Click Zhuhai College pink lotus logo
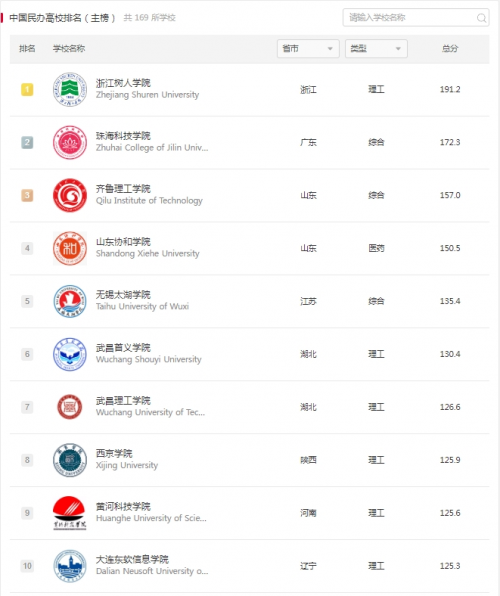This screenshot has width=500, height=596. pos(70,142)
